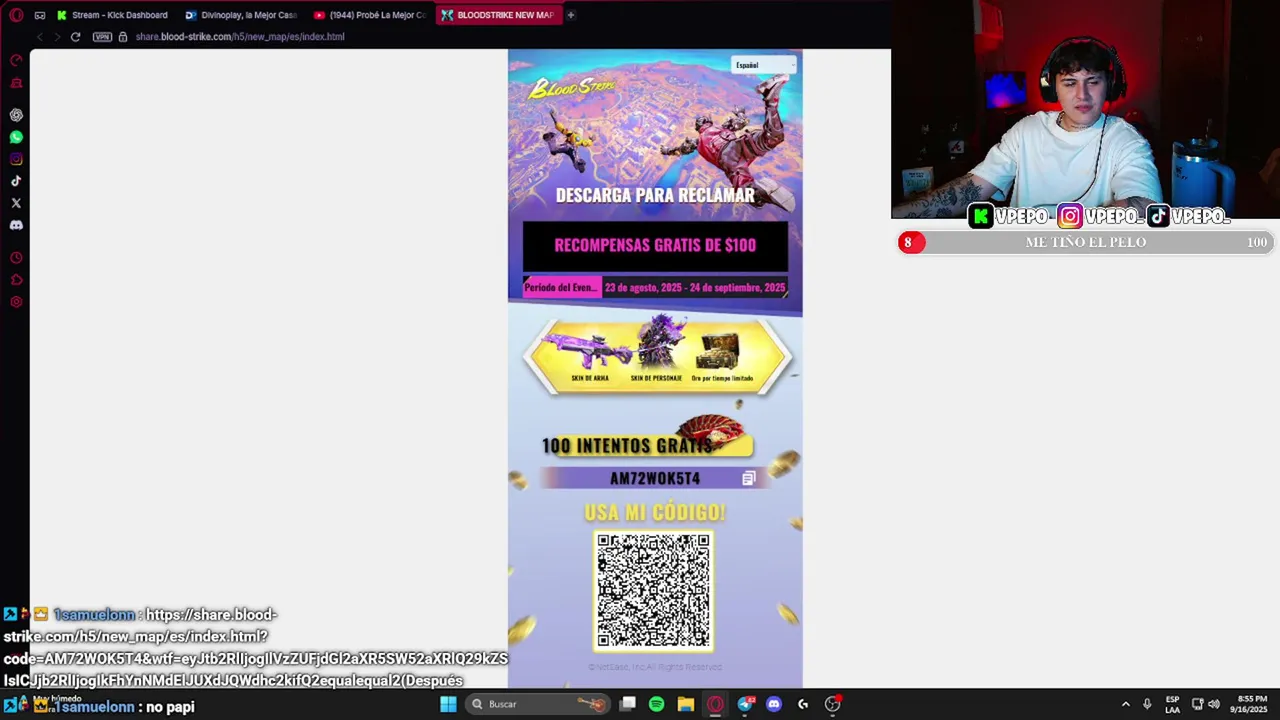Click the DESCARGA PARA RECLAMAR heading

pyautogui.click(x=655, y=195)
